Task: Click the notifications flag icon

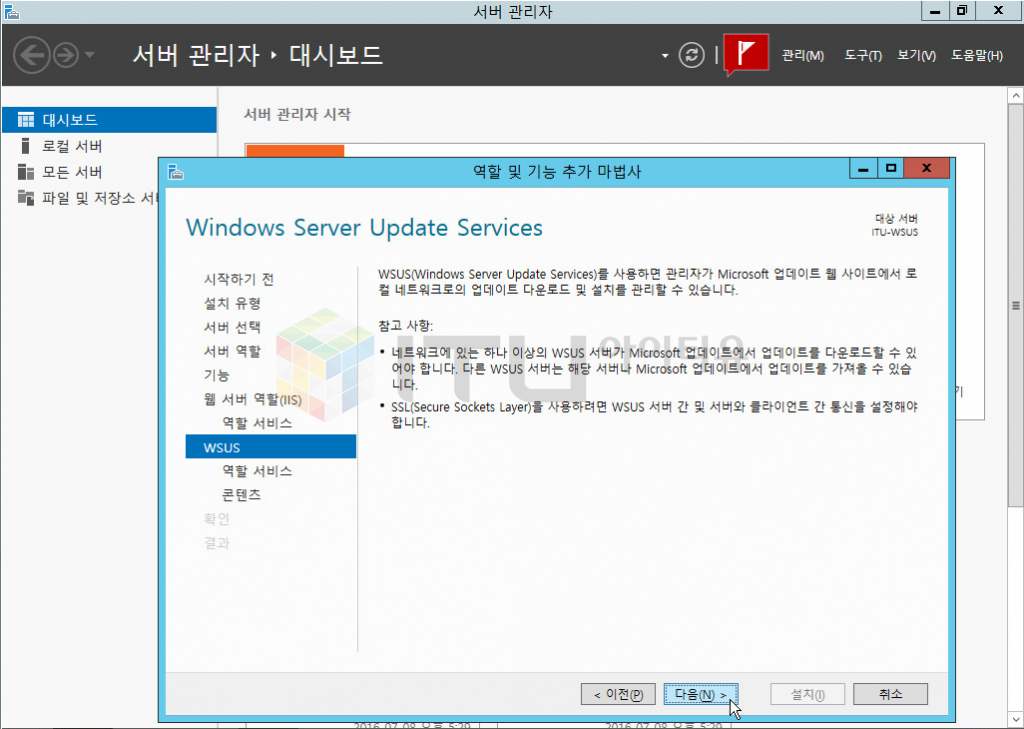Action: [745, 54]
